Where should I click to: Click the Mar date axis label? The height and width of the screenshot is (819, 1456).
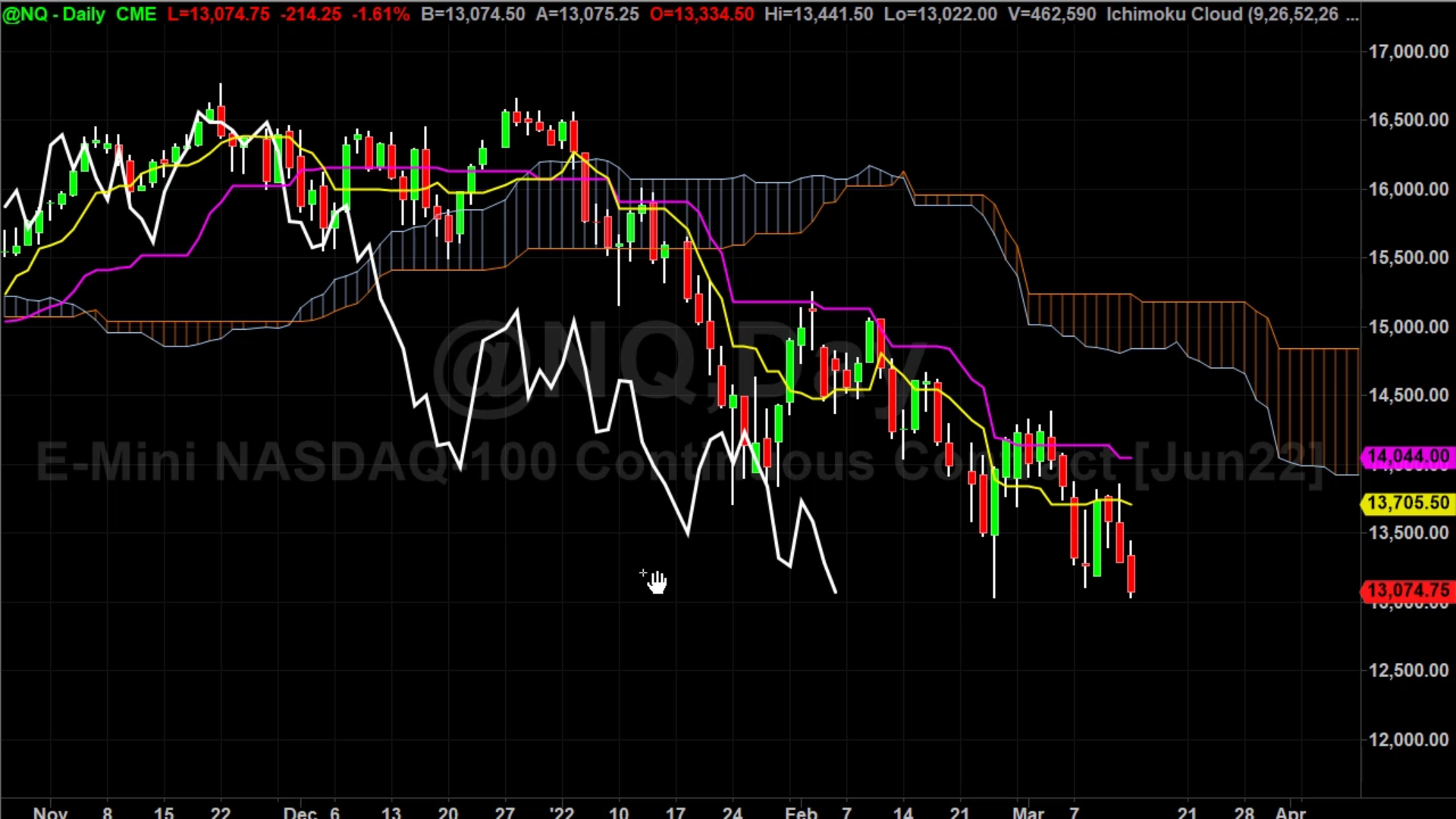(1028, 812)
